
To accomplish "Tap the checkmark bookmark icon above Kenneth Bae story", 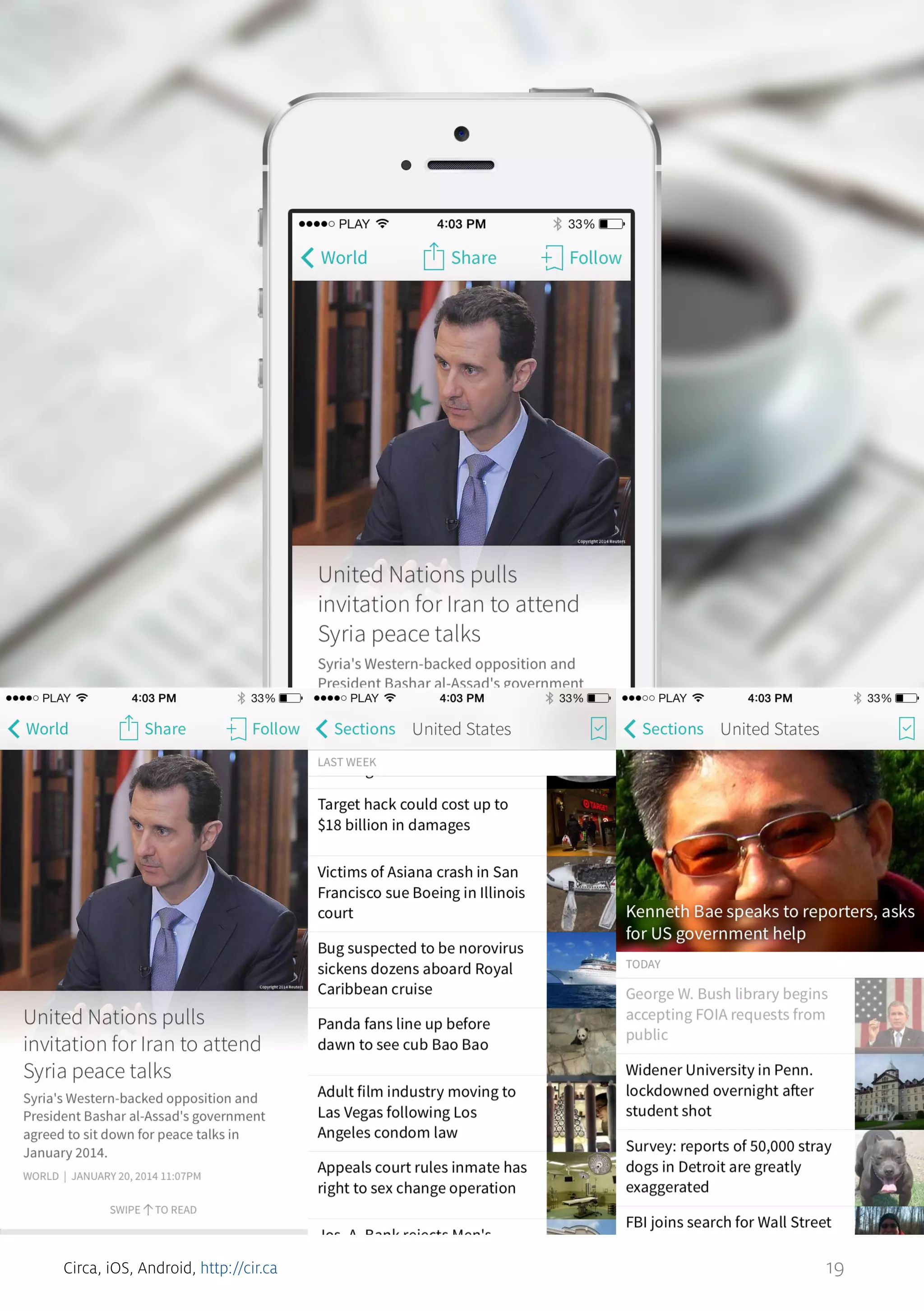I will point(907,729).
